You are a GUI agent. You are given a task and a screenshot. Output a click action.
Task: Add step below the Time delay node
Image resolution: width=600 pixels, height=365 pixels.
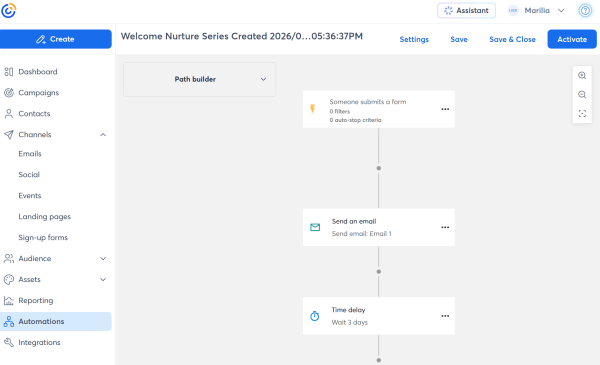tap(378, 360)
